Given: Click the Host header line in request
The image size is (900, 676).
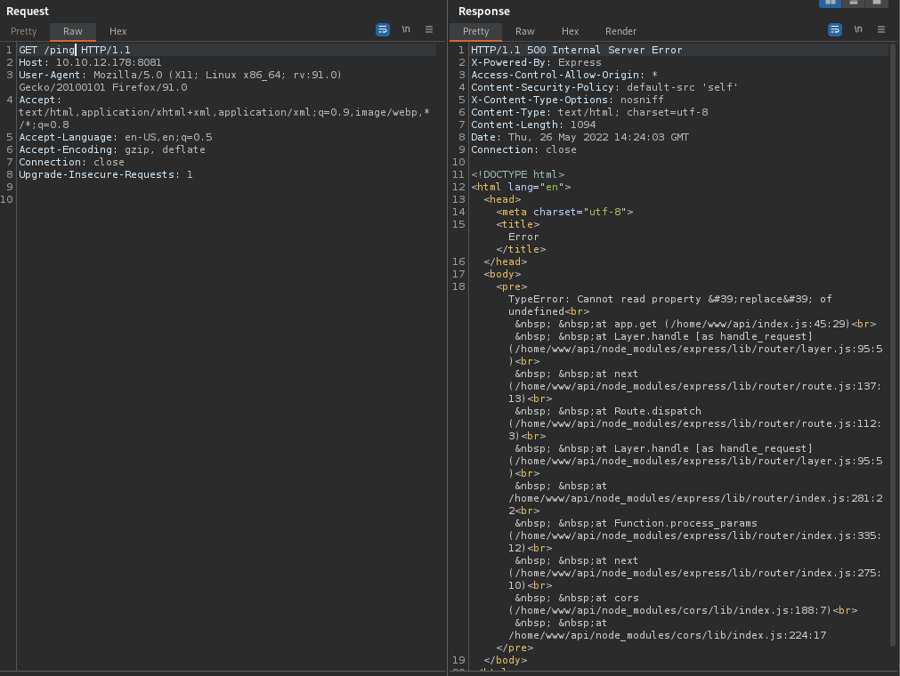Looking at the screenshot, I should pyautogui.click(x=90, y=62).
